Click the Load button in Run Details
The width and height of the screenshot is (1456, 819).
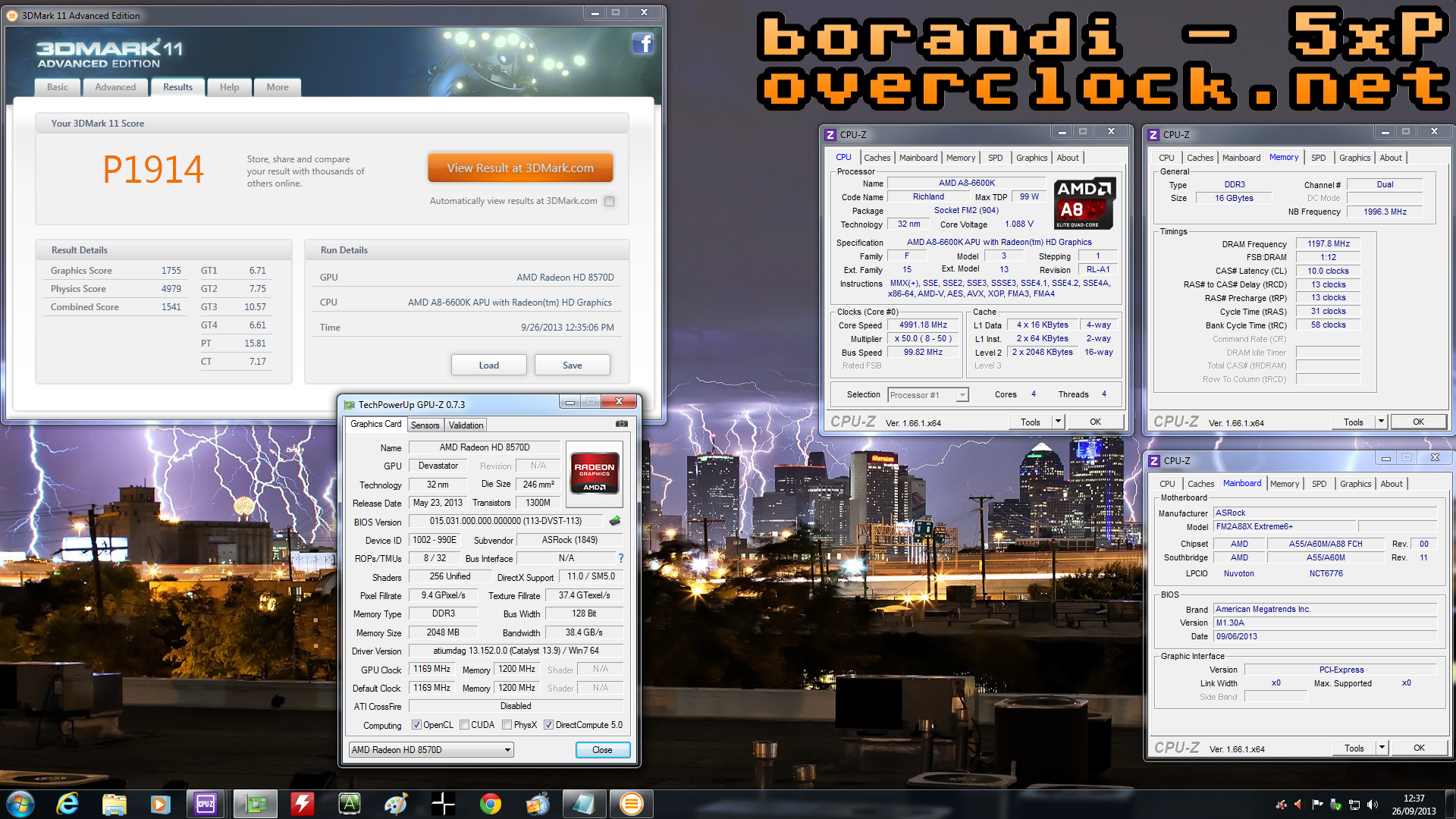tap(489, 366)
